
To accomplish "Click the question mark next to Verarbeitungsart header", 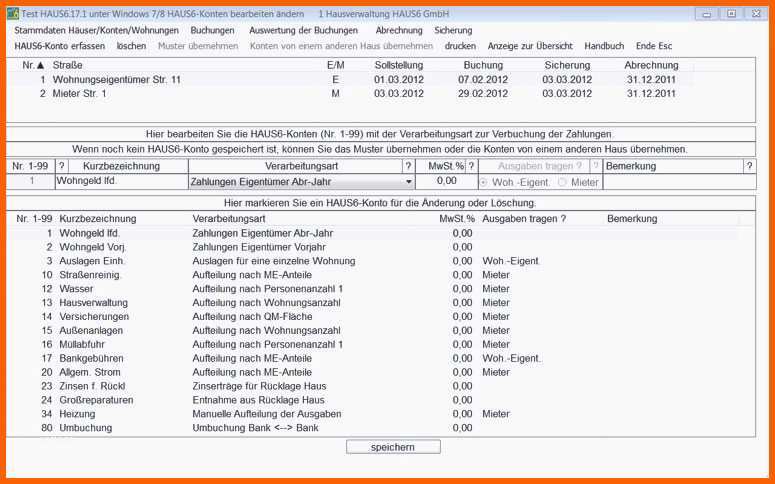I will (x=407, y=166).
